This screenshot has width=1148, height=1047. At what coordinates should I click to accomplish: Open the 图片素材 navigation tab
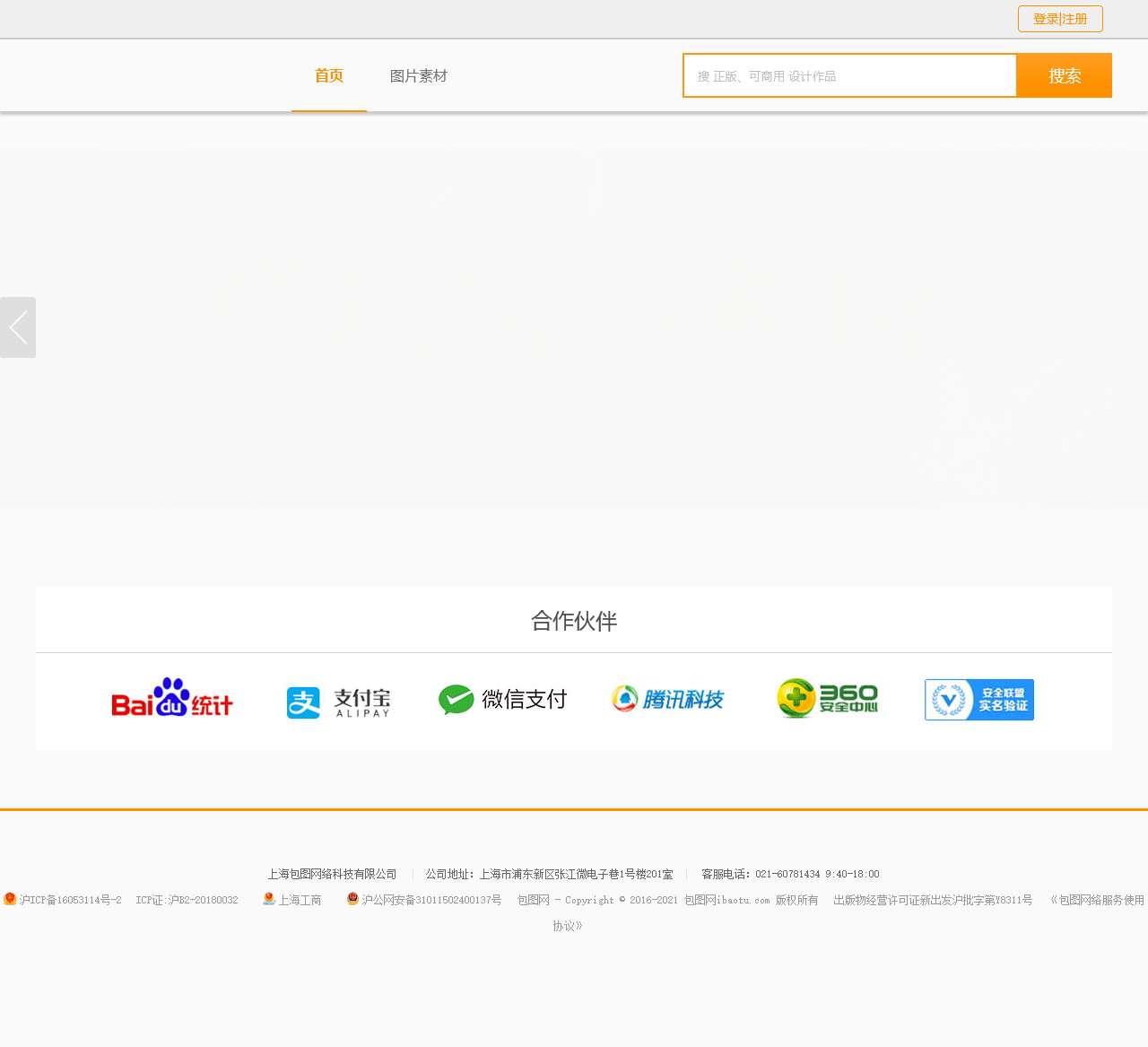418,76
